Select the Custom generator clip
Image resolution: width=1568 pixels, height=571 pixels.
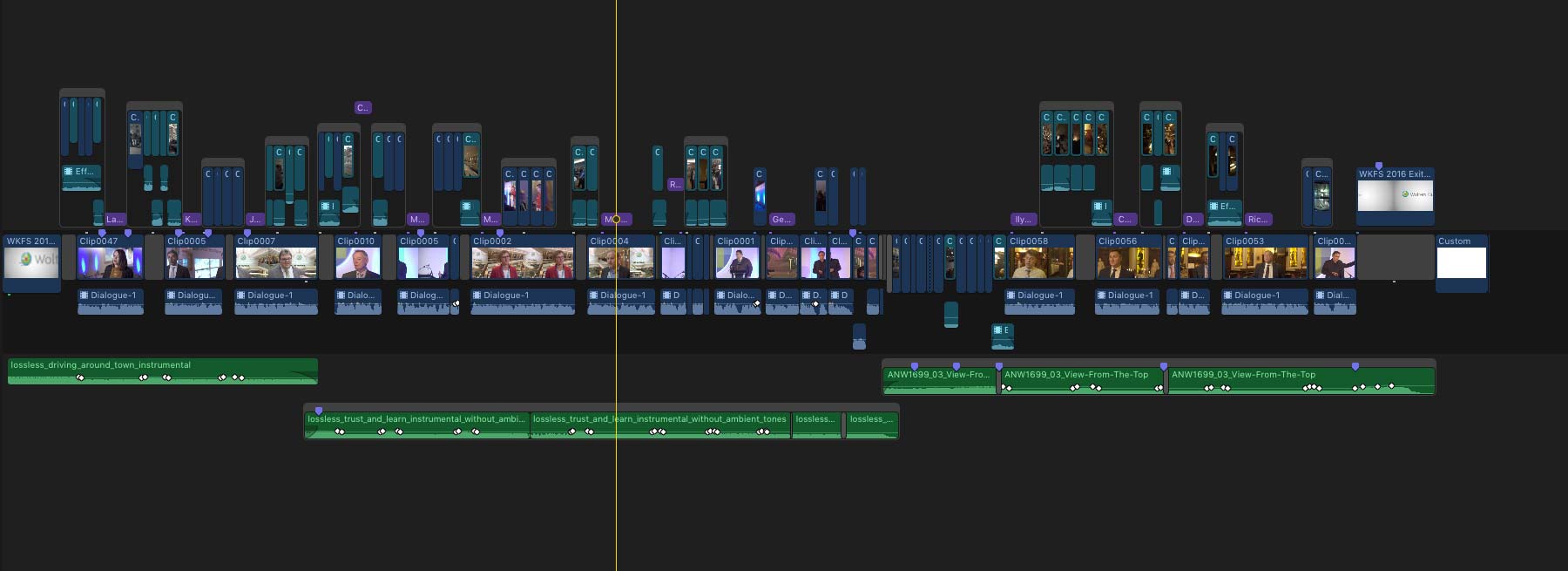pyautogui.click(x=1462, y=262)
